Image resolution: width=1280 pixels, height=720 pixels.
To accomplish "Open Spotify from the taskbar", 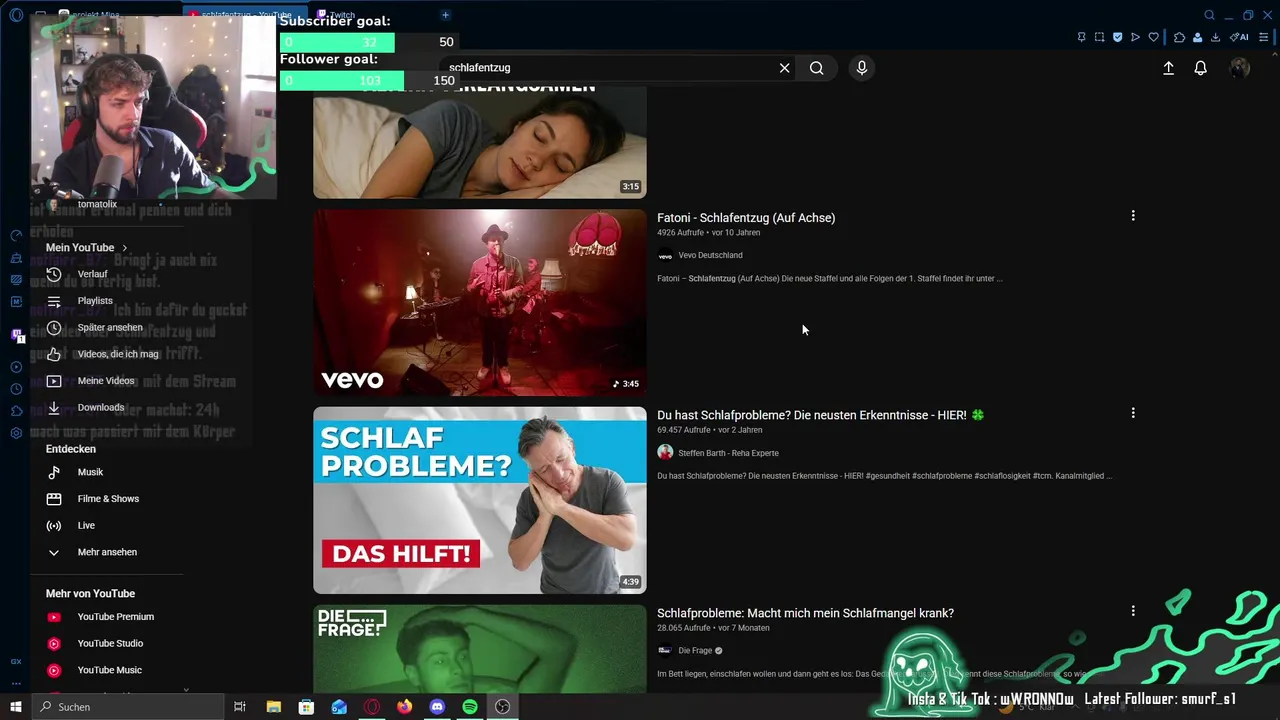I will [470, 707].
